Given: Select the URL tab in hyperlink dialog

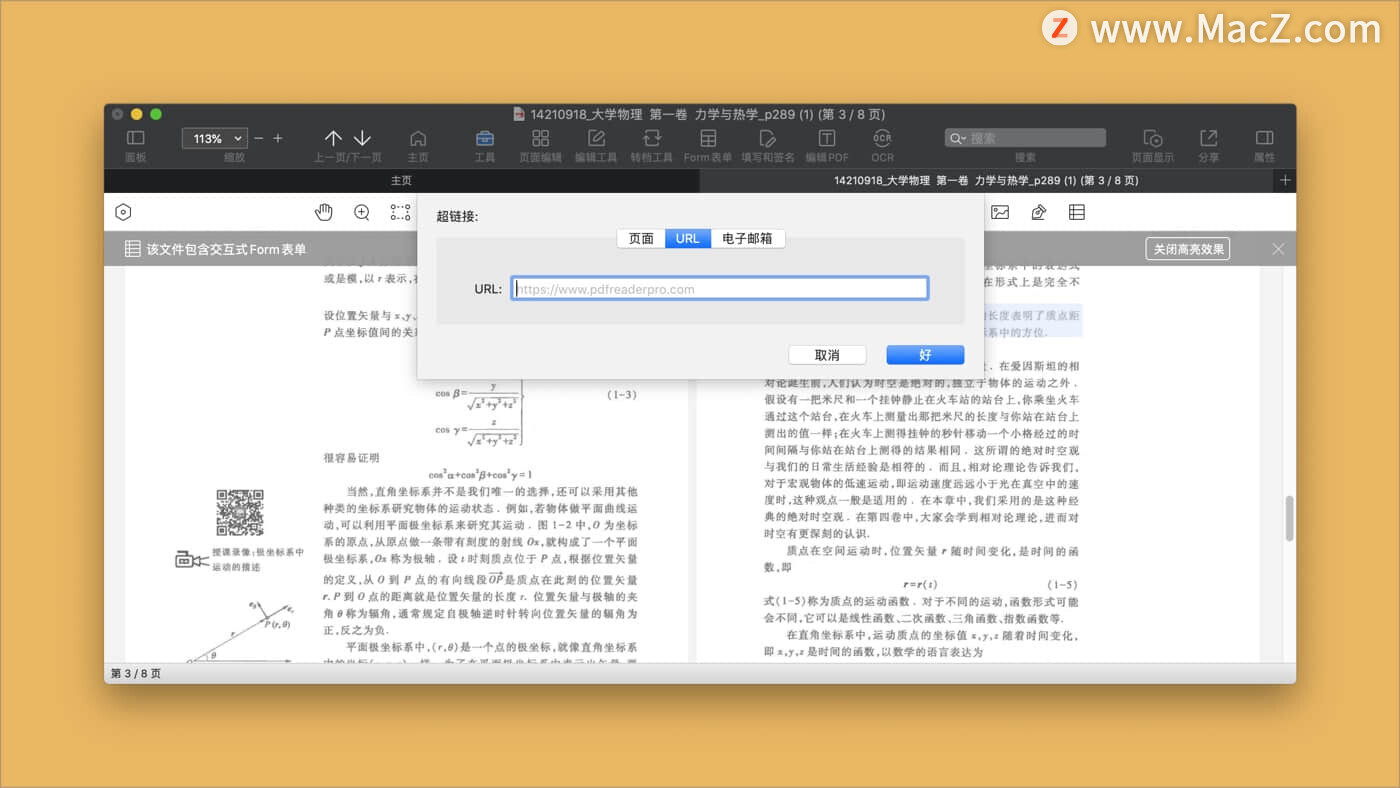Looking at the screenshot, I should [x=688, y=238].
